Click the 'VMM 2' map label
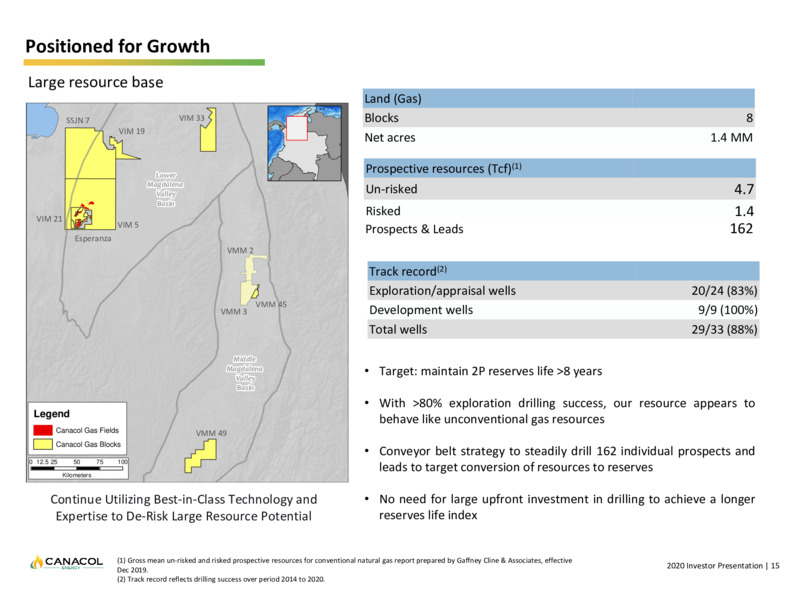 coord(240,251)
